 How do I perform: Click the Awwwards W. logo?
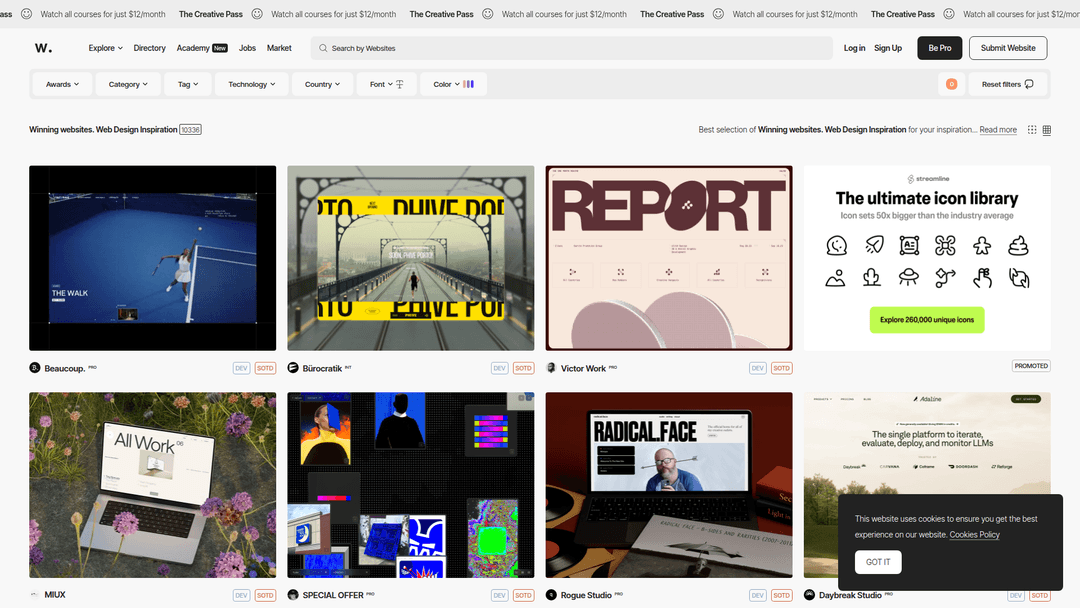pos(43,48)
